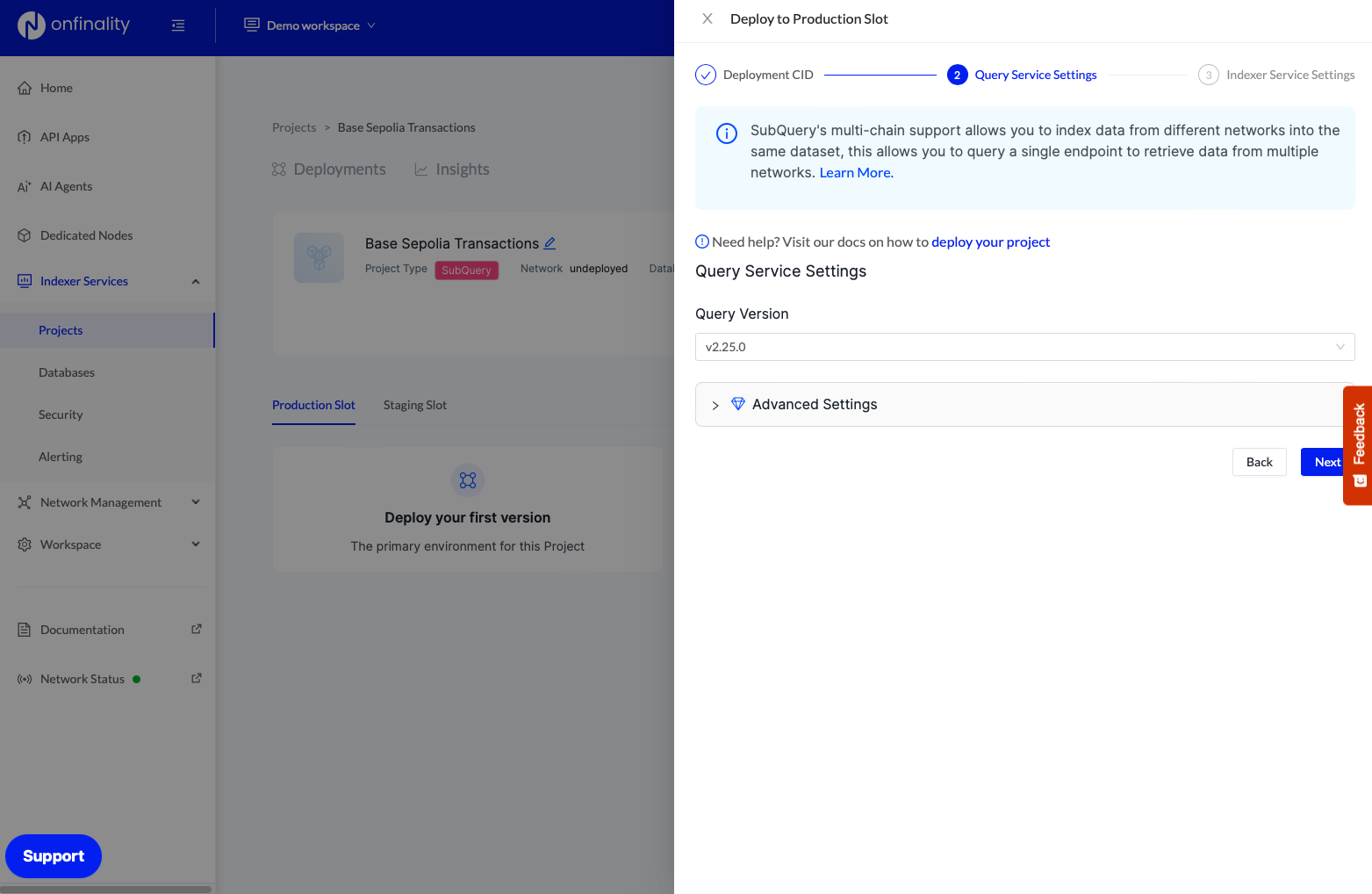Collapse the sidebar using the collapse icon
Image resolution: width=1372 pixels, height=894 pixels.
(178, 25)
